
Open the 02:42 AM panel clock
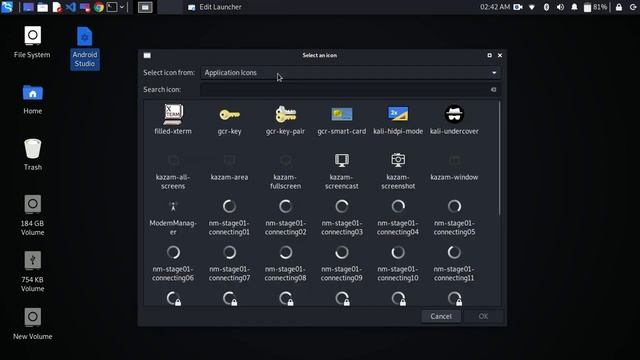click(495, 7)
